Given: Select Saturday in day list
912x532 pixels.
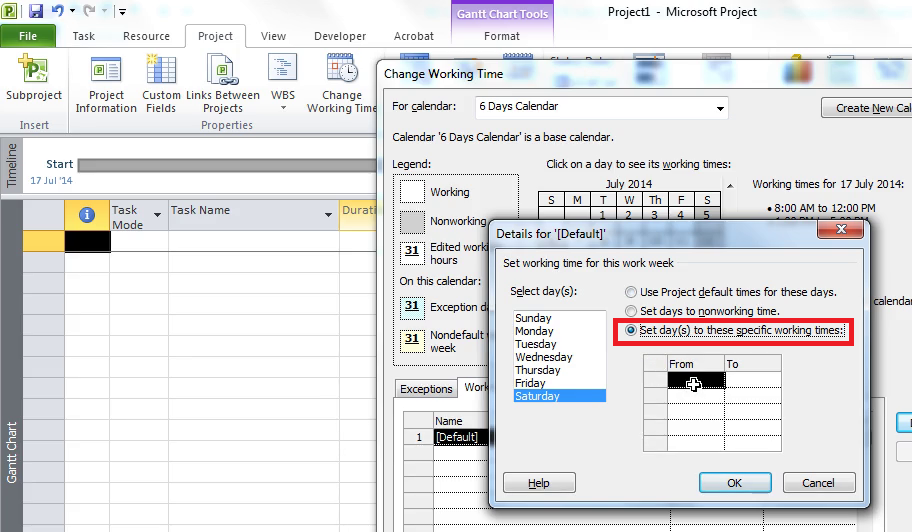Looking at the screenshot, I should 560,396.
